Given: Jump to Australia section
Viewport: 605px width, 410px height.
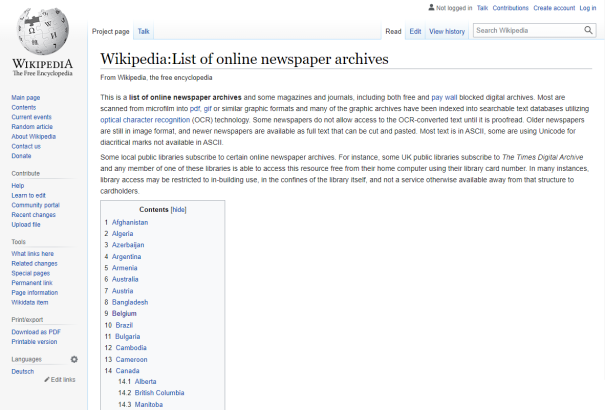Looking at the screenshot, I should tap(125, 279).
